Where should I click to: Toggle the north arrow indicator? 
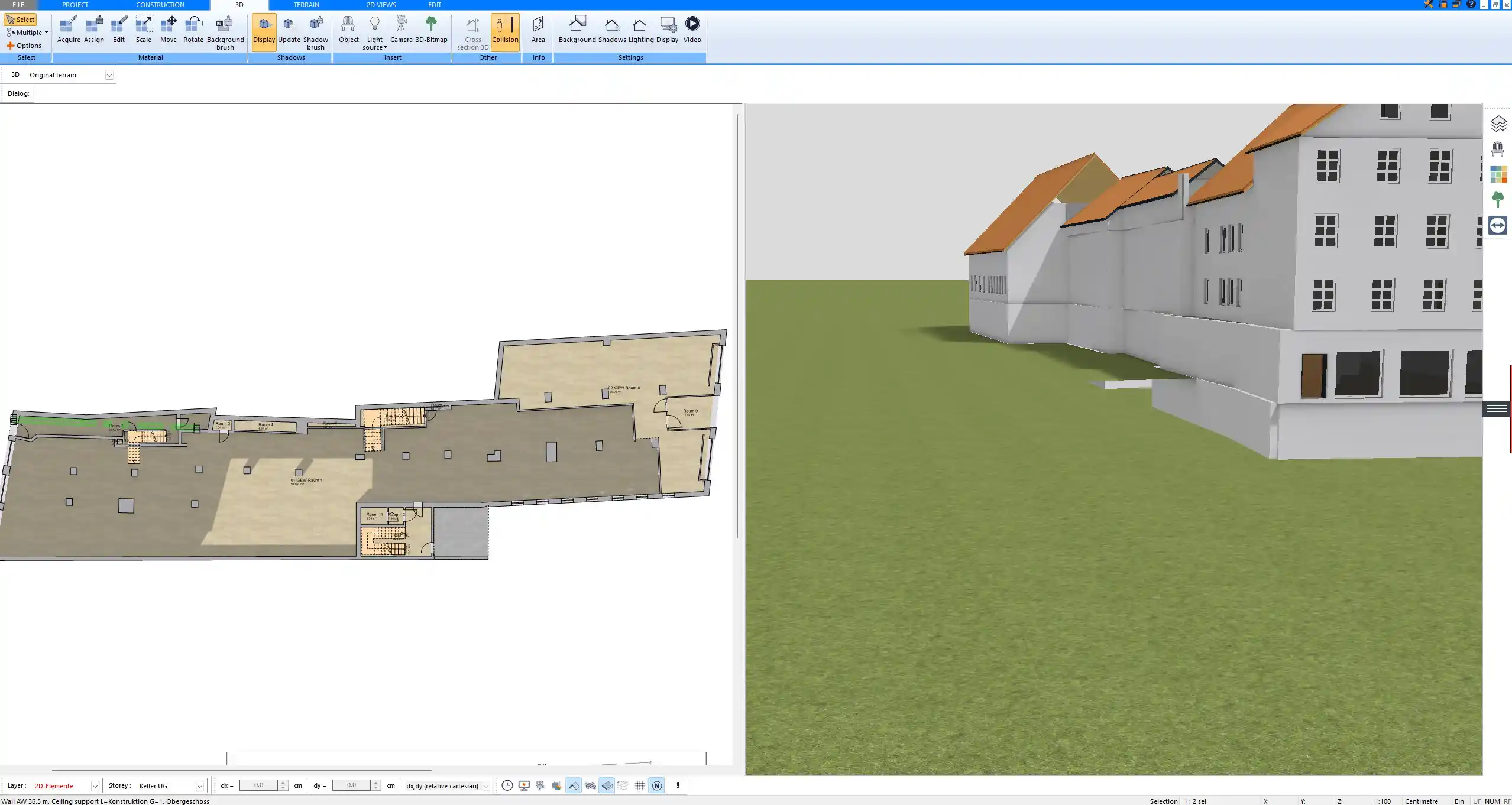click(x=656, y=785)
